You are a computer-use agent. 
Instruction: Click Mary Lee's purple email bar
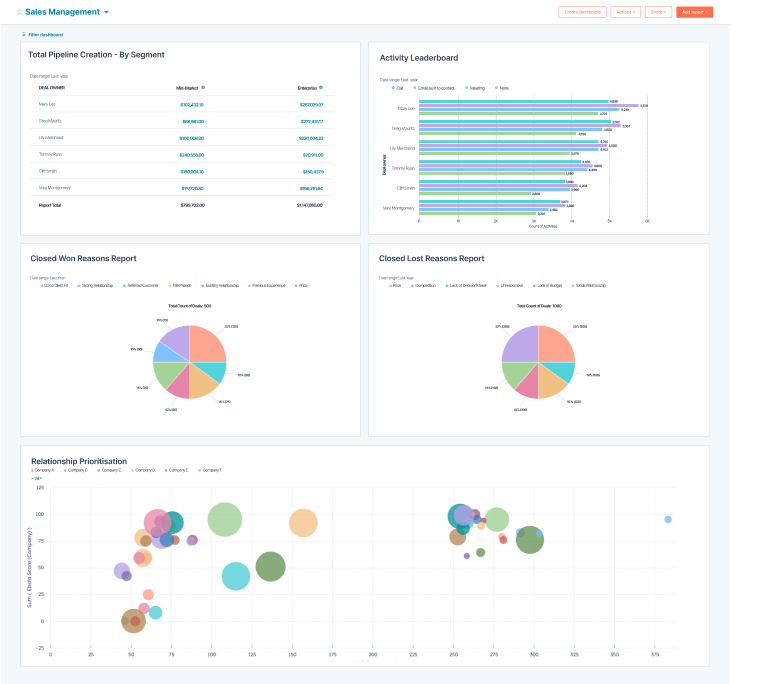(x=529, y=106)
